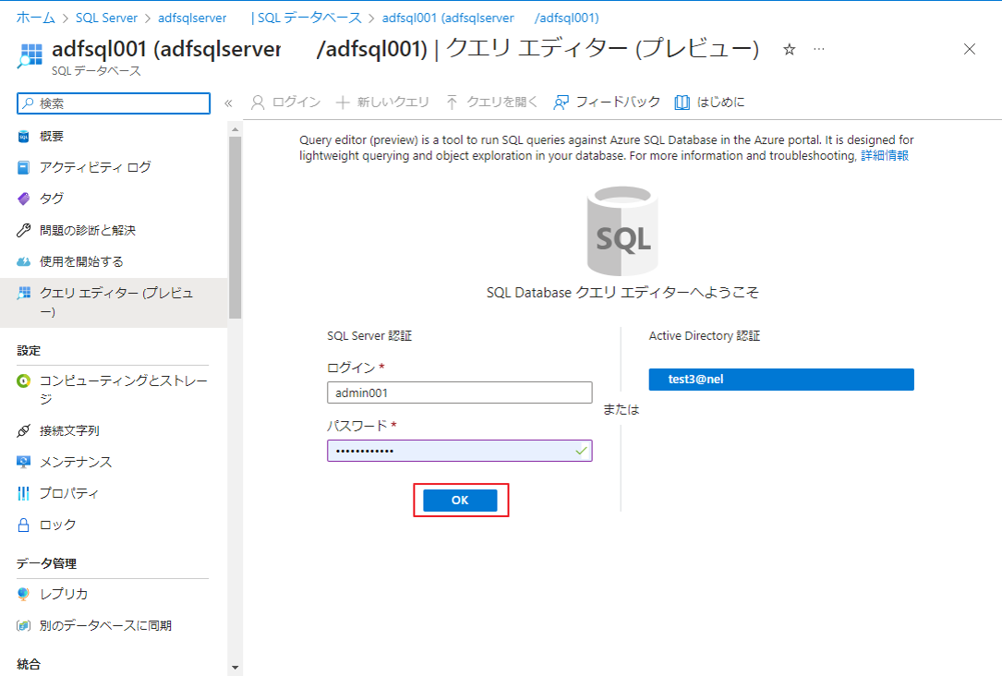Click the アクティビティ ログ notebook icon

[24, 167]
